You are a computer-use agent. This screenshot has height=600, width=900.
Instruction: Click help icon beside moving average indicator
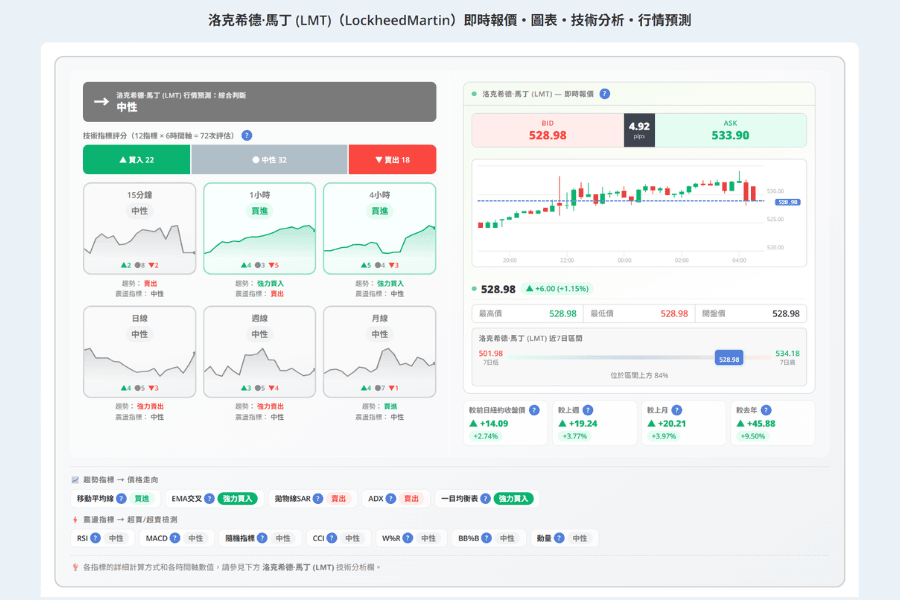(121, 498)
